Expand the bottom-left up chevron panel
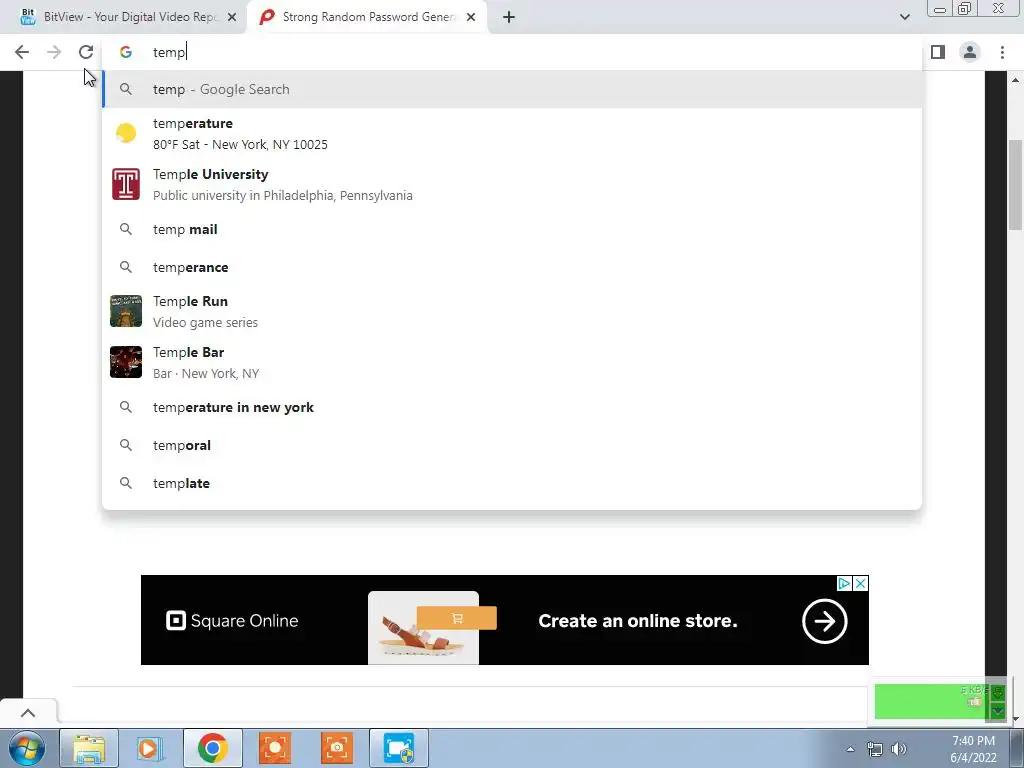 point(27,713)
